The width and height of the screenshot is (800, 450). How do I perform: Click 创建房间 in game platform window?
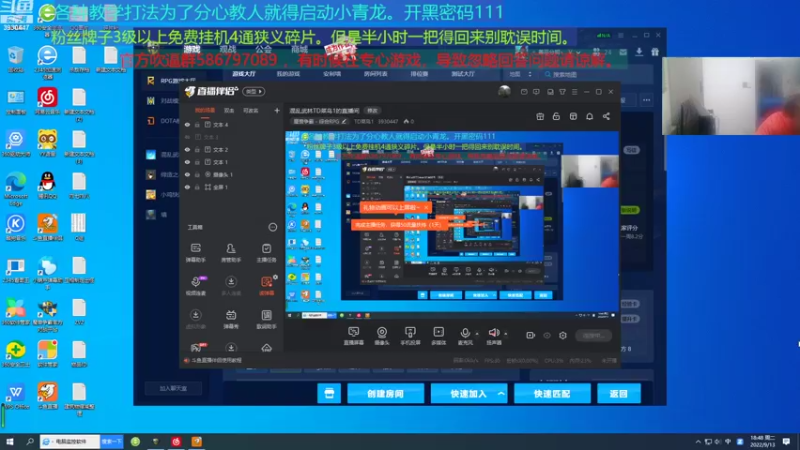(x=385, y=394)
